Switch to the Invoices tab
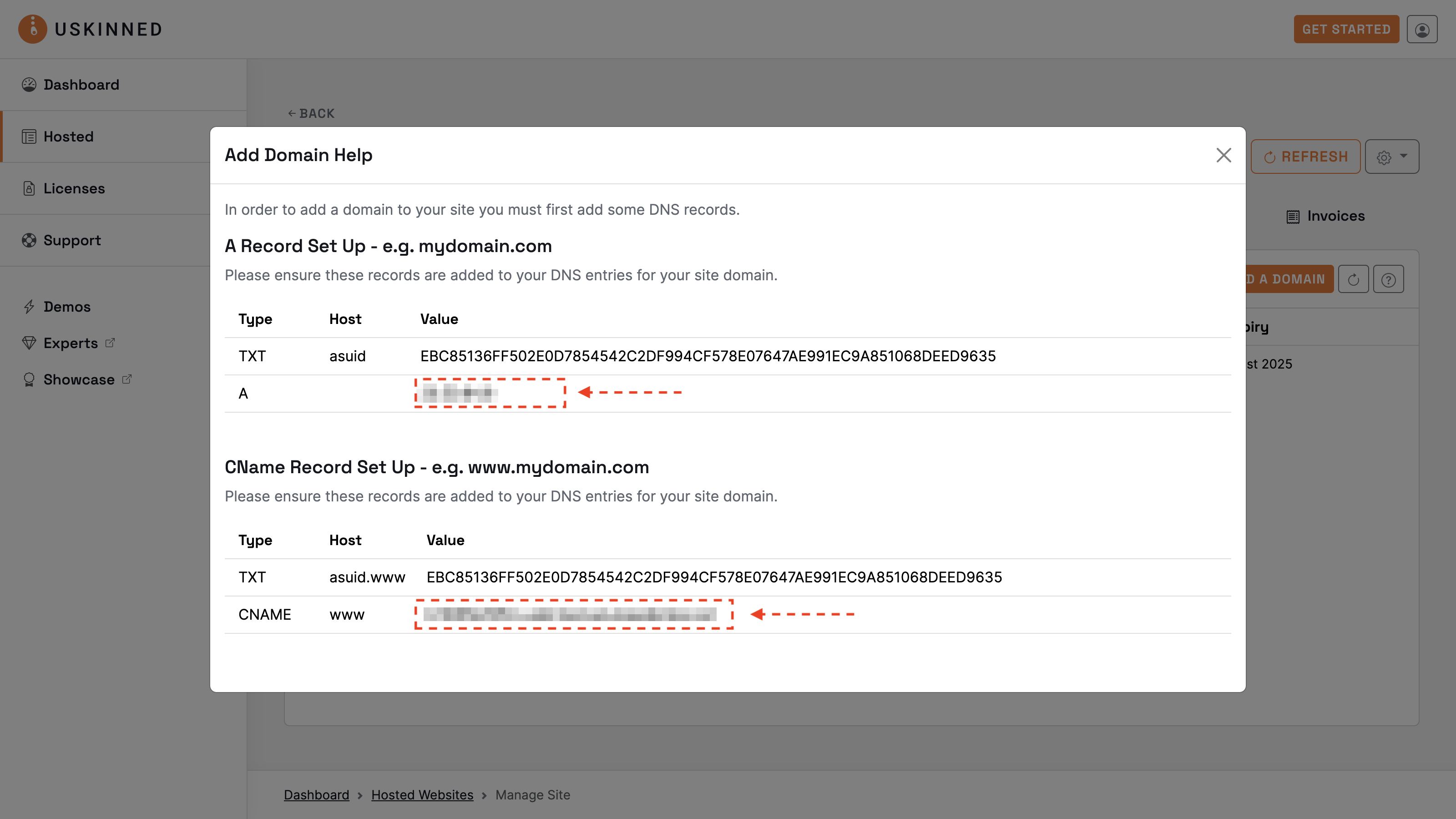 (1325, 215)
